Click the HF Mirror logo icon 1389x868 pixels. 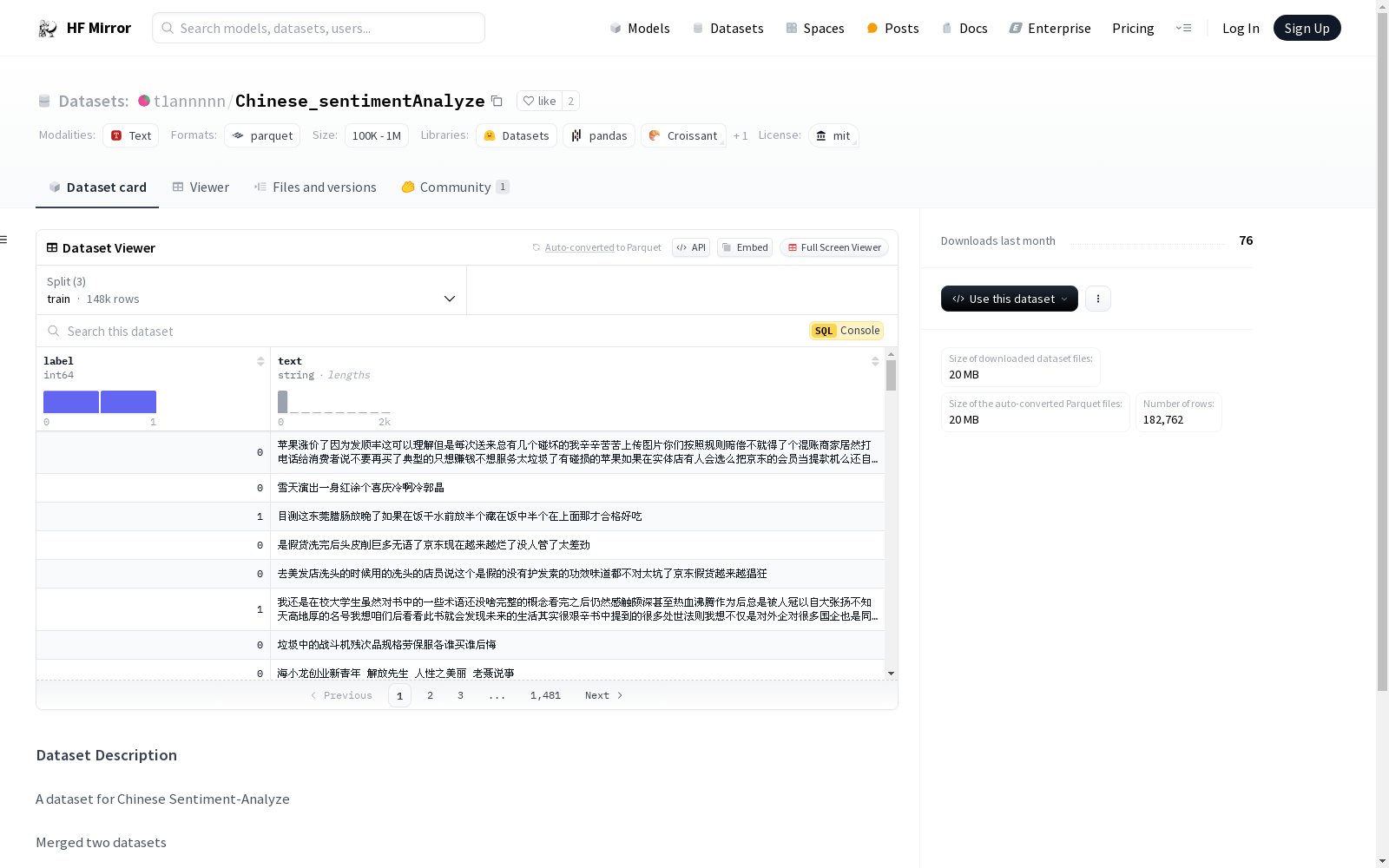click(48, 29)
